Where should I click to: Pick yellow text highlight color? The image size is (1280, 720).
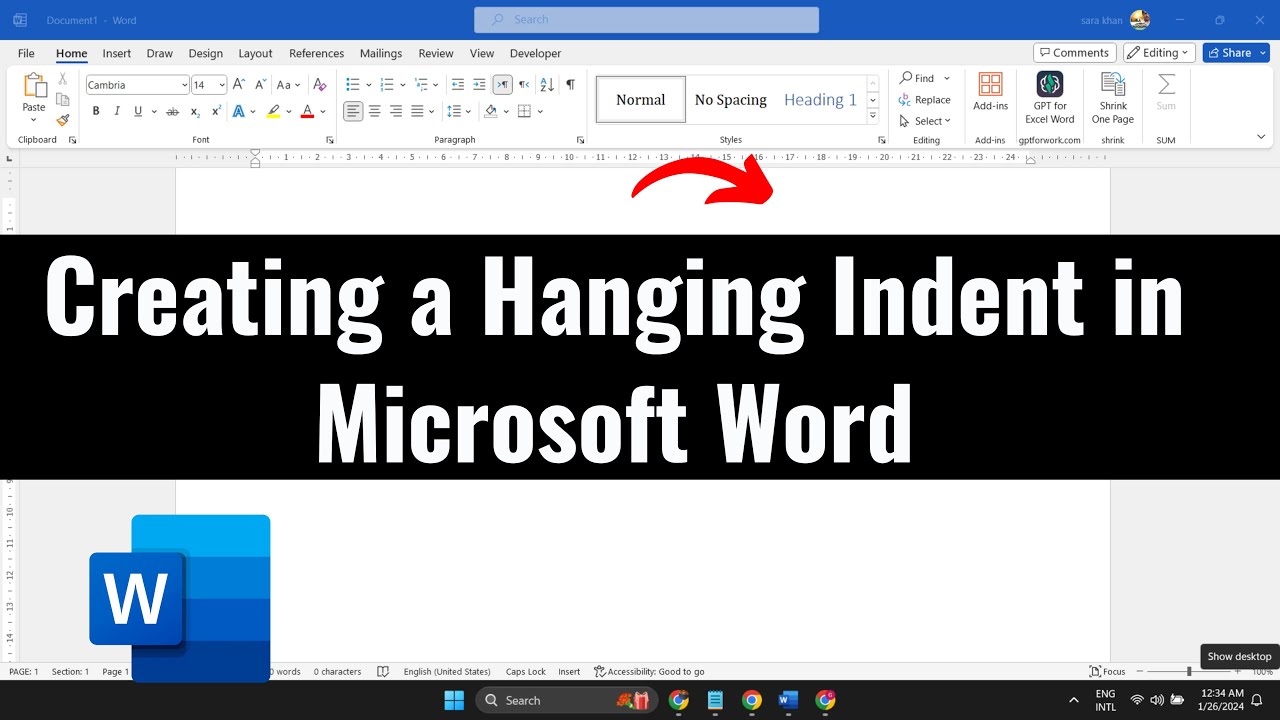[273, 111]
